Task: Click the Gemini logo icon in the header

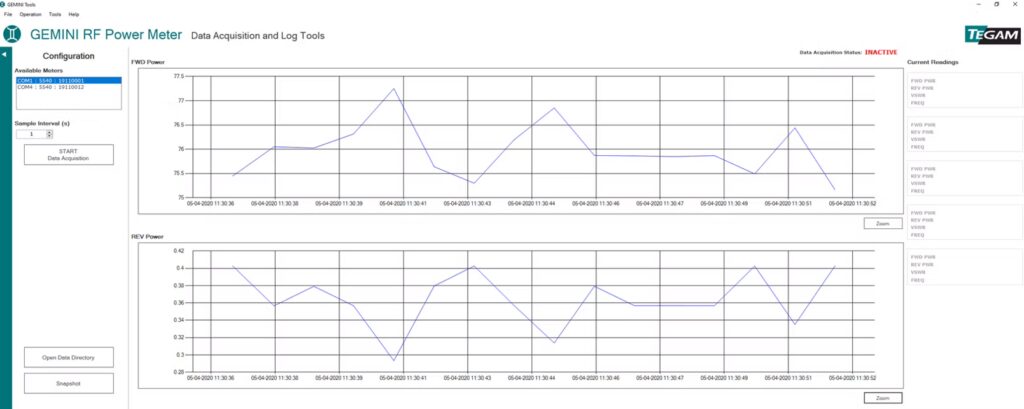Action: 13,35
